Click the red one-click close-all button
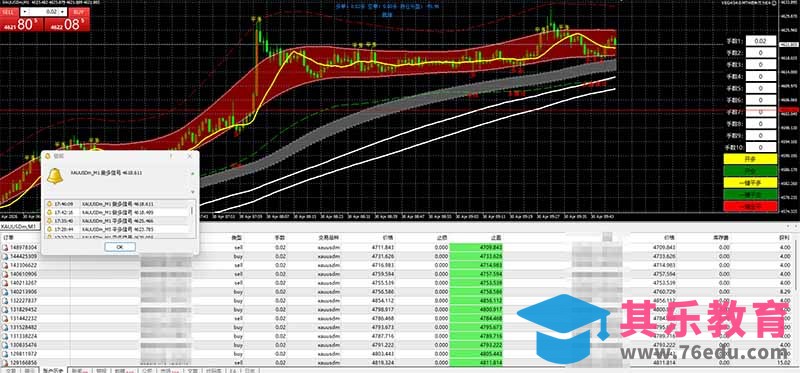Viewport: 800px width, 373px height. tap(750, 207)
